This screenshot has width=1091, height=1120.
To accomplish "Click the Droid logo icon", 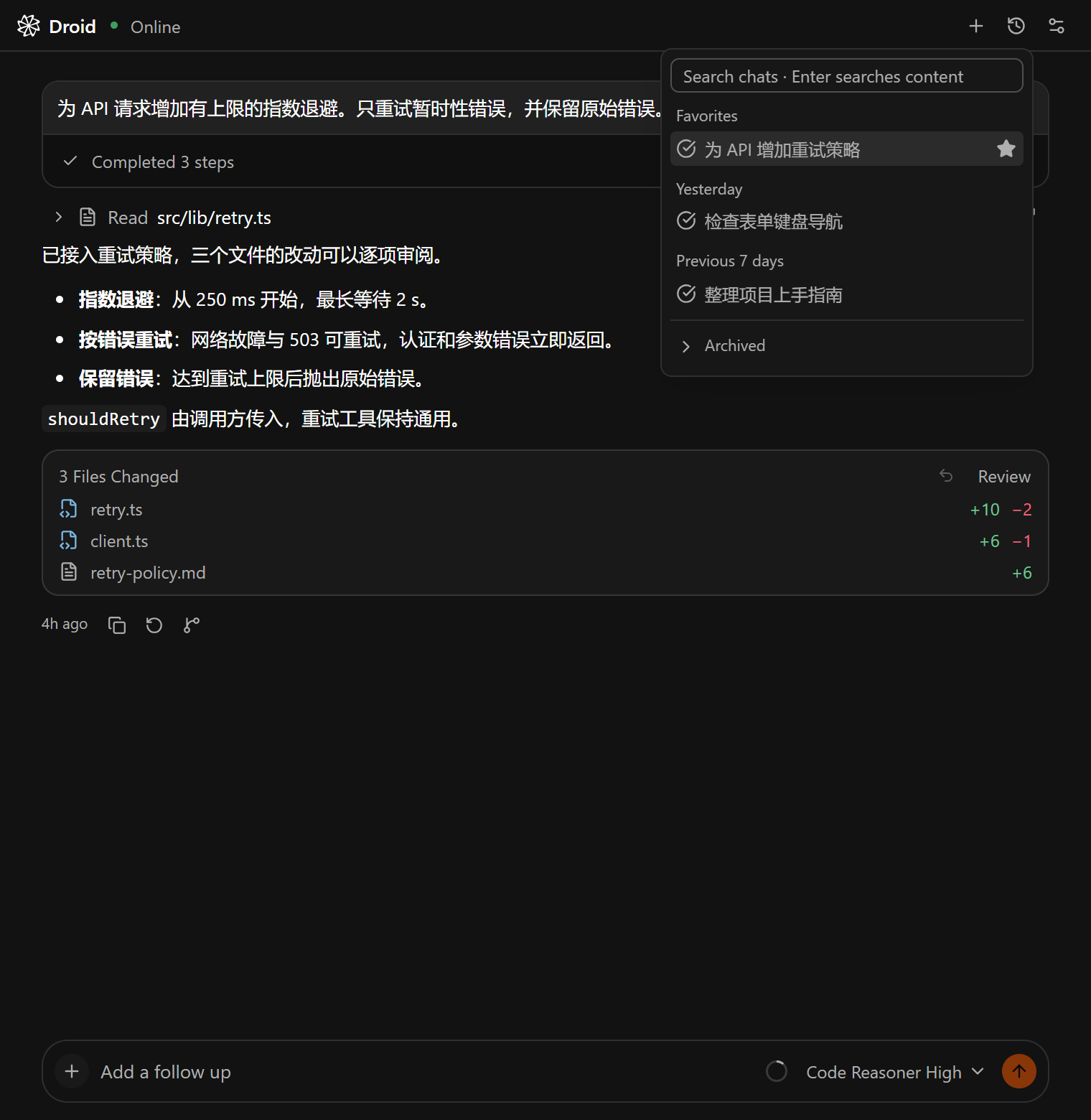I will pyautogui.click(x=29, y=26).
